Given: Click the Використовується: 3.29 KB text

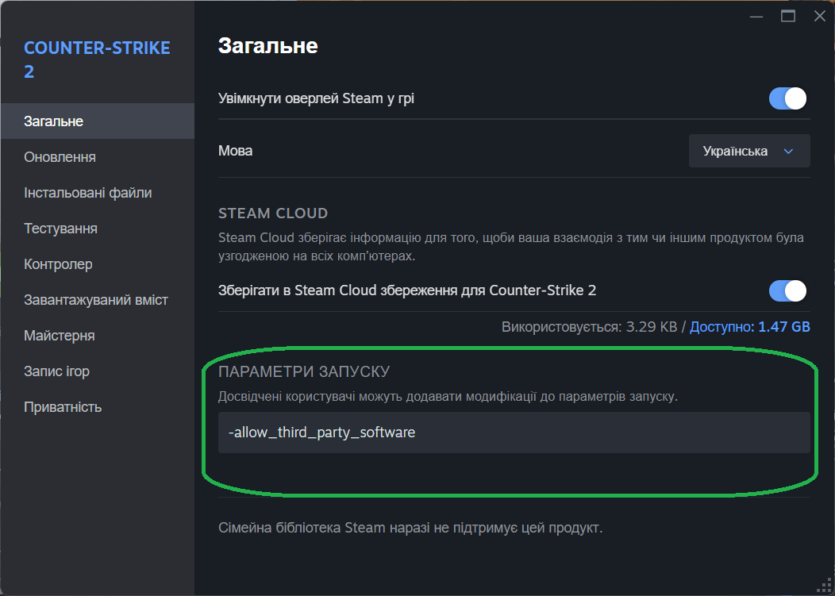Looking at the screenshot, I should [589, 327].
